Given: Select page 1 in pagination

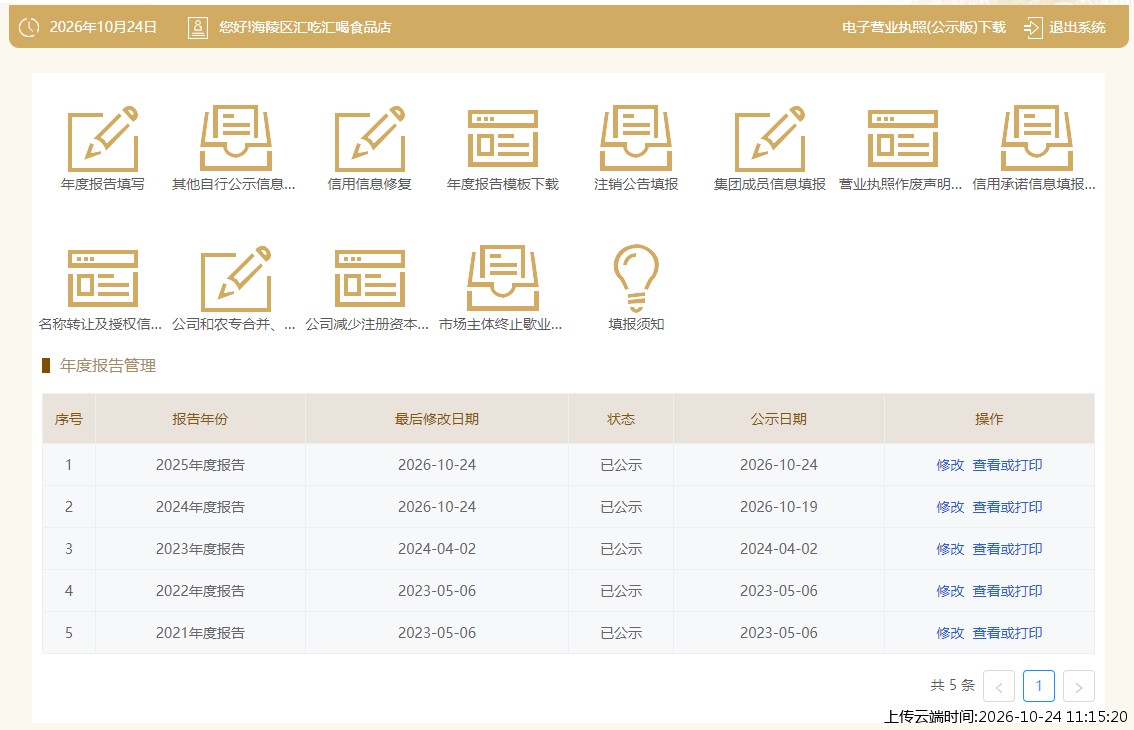Looking at the screenshot, I should (x=1039, y=686).
